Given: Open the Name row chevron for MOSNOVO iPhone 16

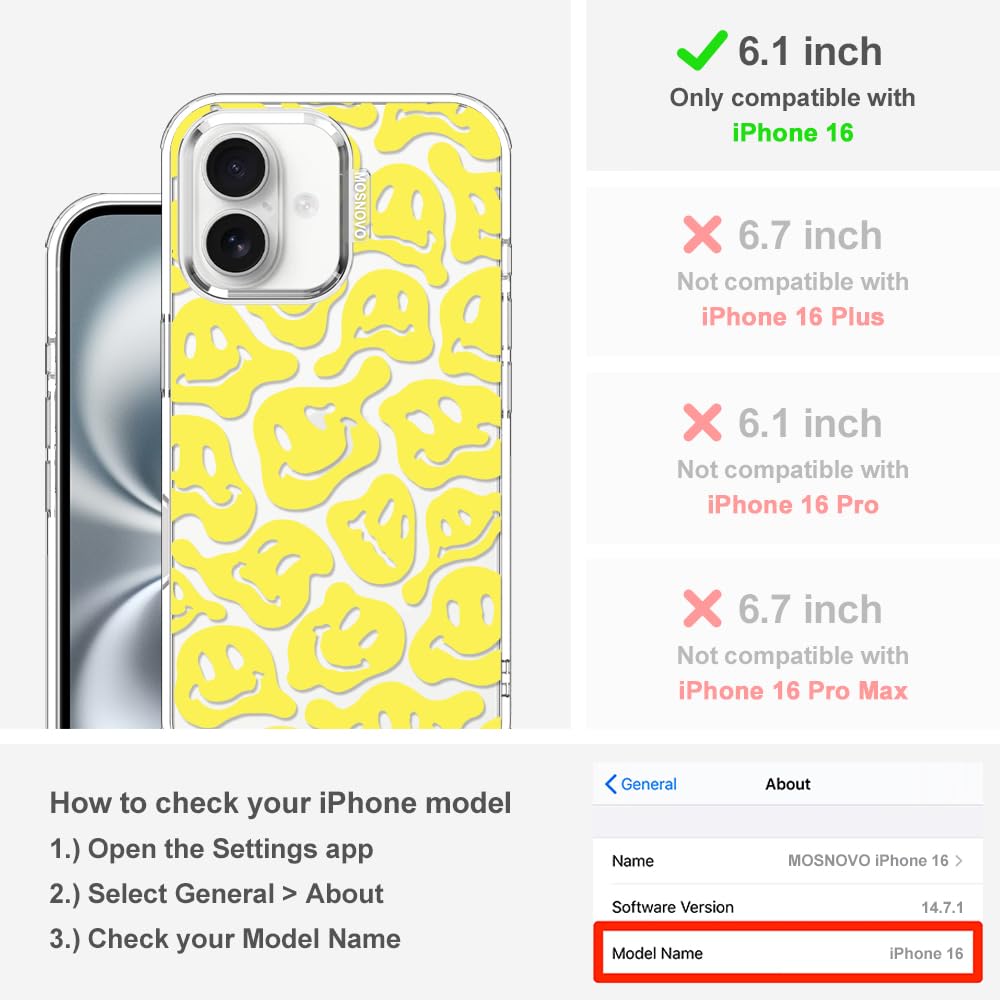Looking at the screenshot, I should pyautogui.click(x=959, y=860).
